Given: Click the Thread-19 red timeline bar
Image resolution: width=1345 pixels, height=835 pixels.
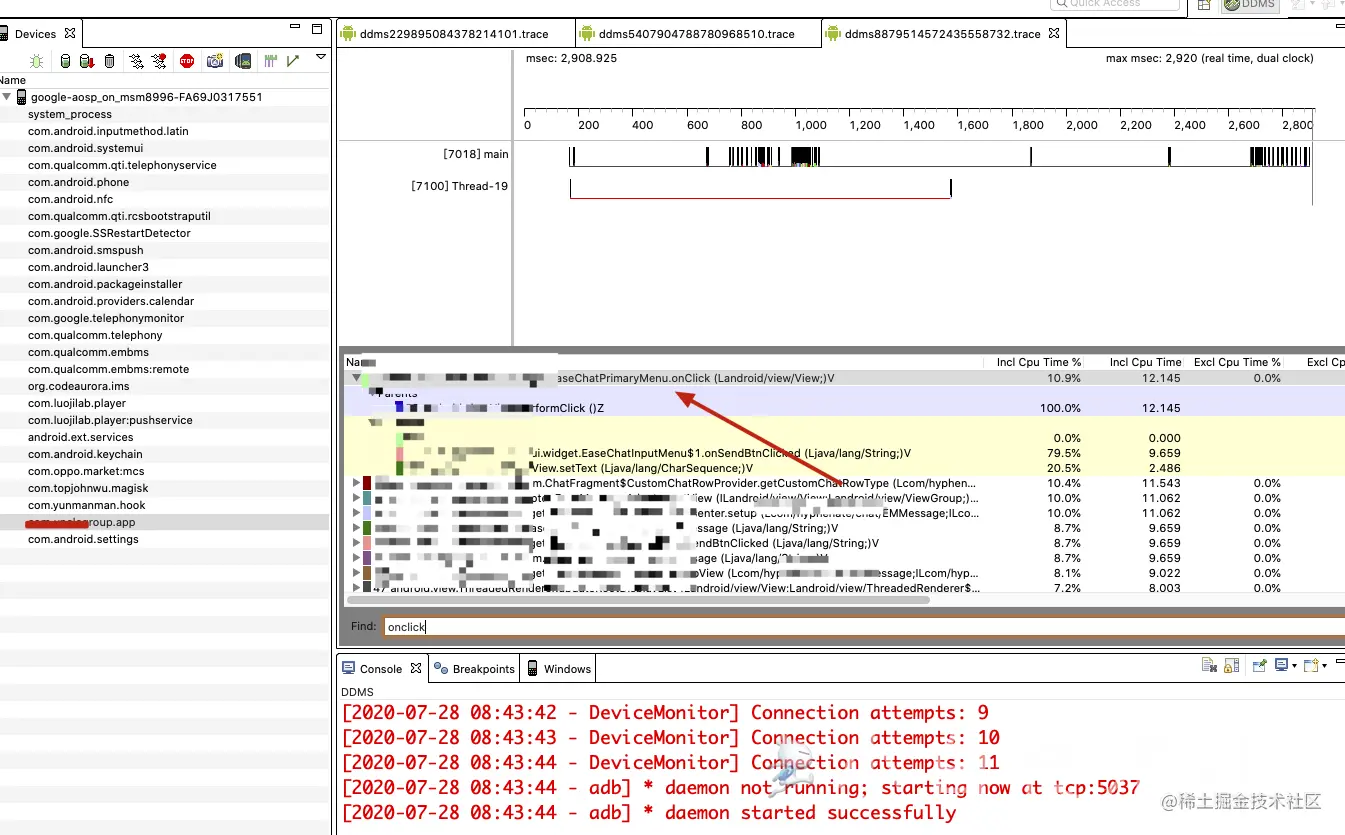Looking at the screenshot, I should 760,198.
